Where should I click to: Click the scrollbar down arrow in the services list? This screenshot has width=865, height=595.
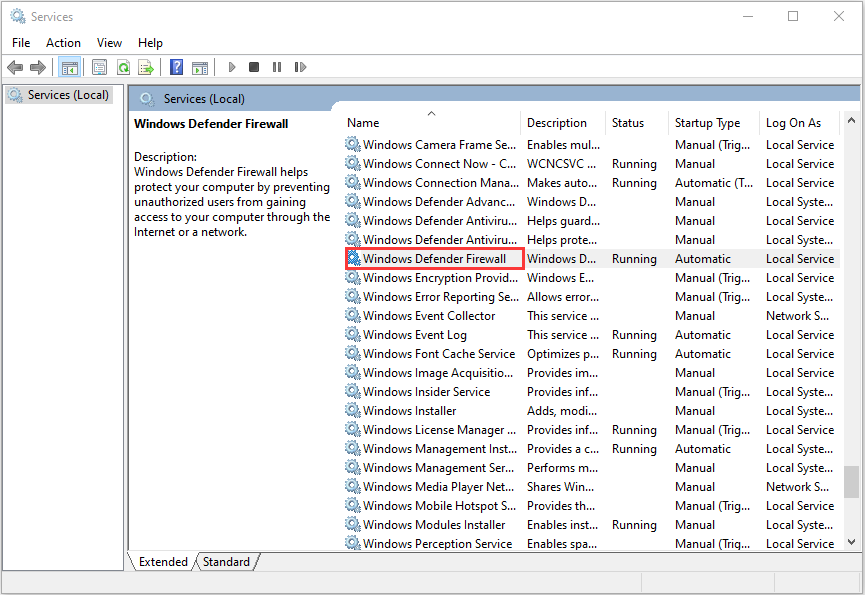point(851,542)
